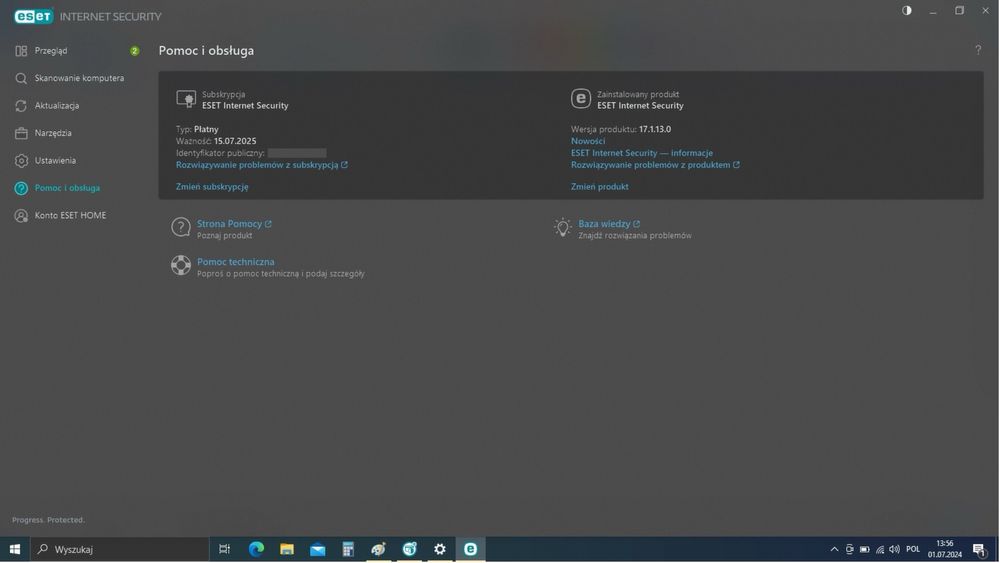
Task: Toggle dark/contrast theme icon
Action: (x=906, y=11)
